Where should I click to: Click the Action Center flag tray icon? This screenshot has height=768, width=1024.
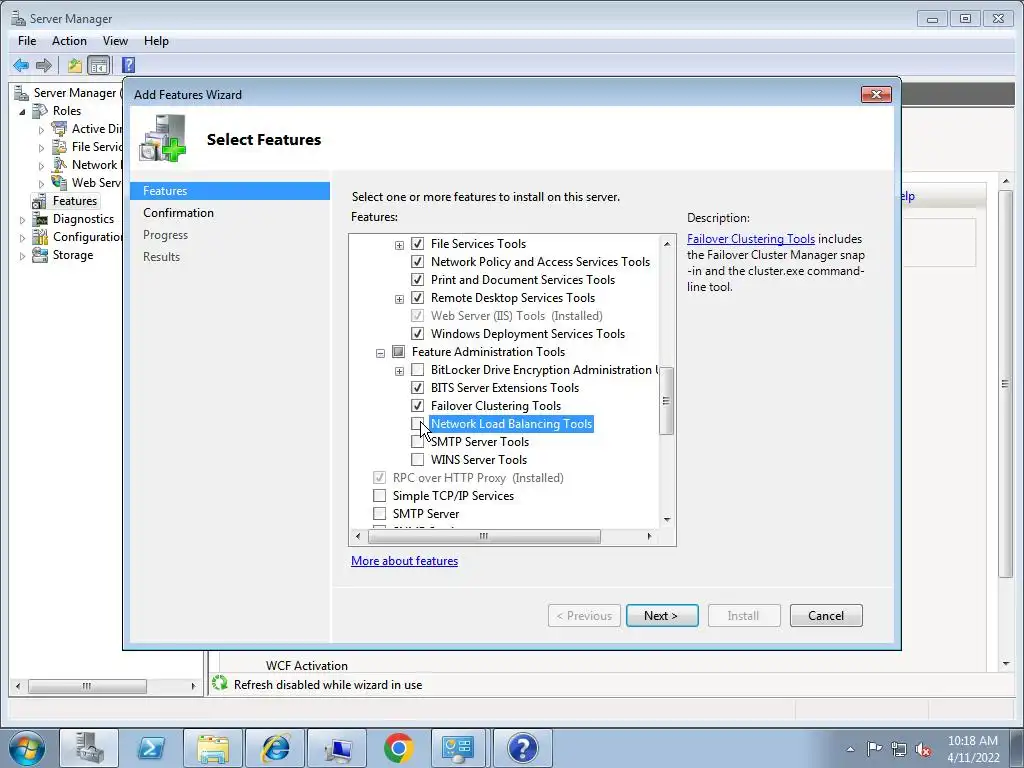[x=874, y=749]
